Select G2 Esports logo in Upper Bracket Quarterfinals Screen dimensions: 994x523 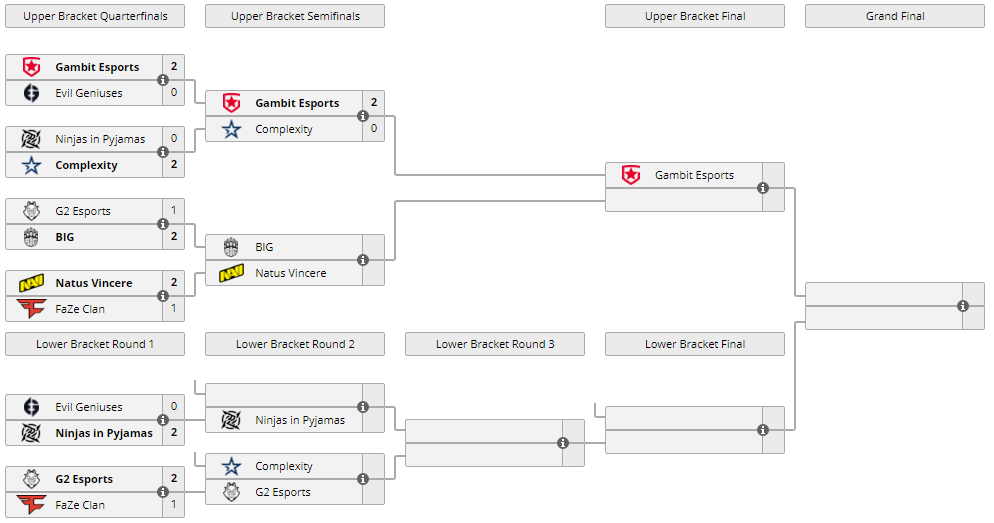coord(31,211)
